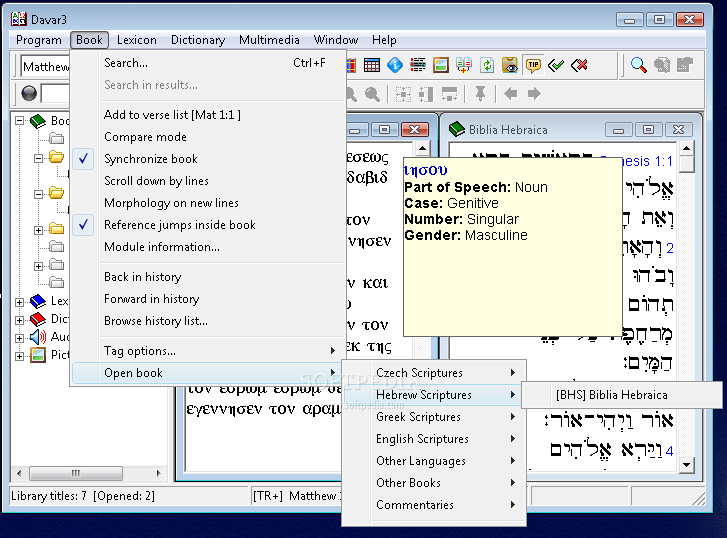Click library tree horizontal scrollbar thumb
Screen dimensions: 727x538
click(x=76, y=473)
